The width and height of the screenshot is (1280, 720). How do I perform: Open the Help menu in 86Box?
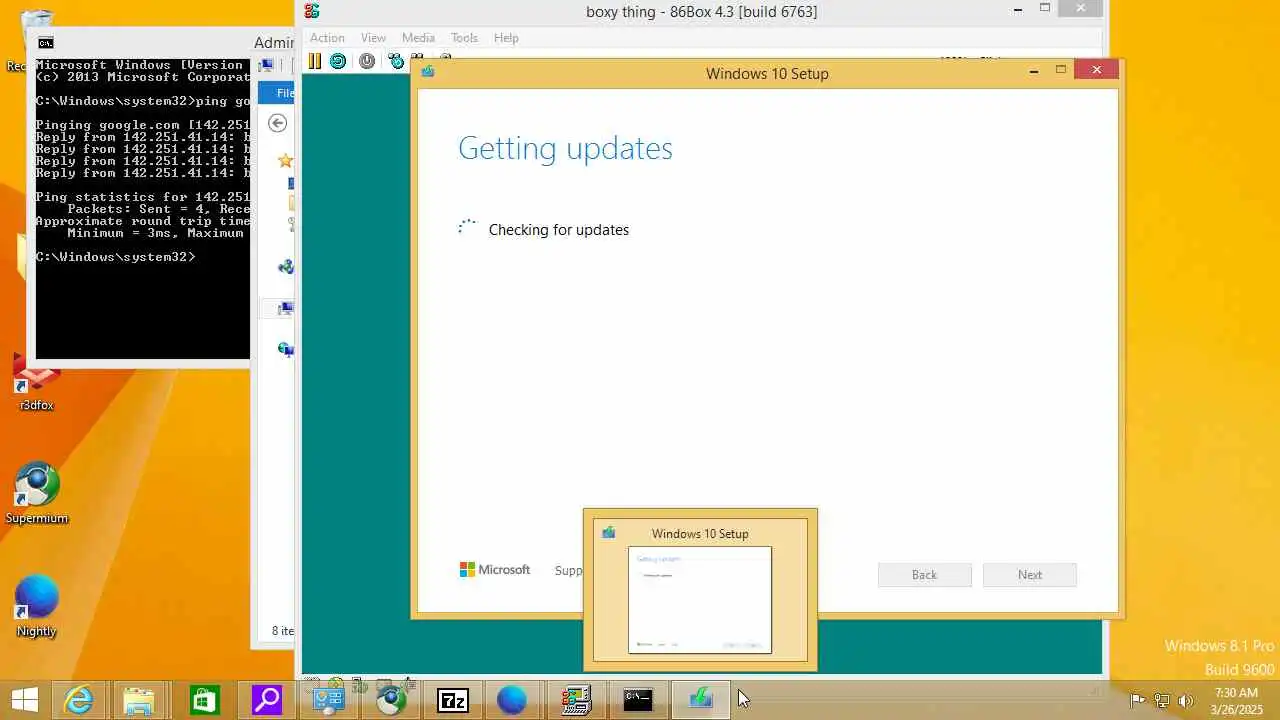pos(506,38)
